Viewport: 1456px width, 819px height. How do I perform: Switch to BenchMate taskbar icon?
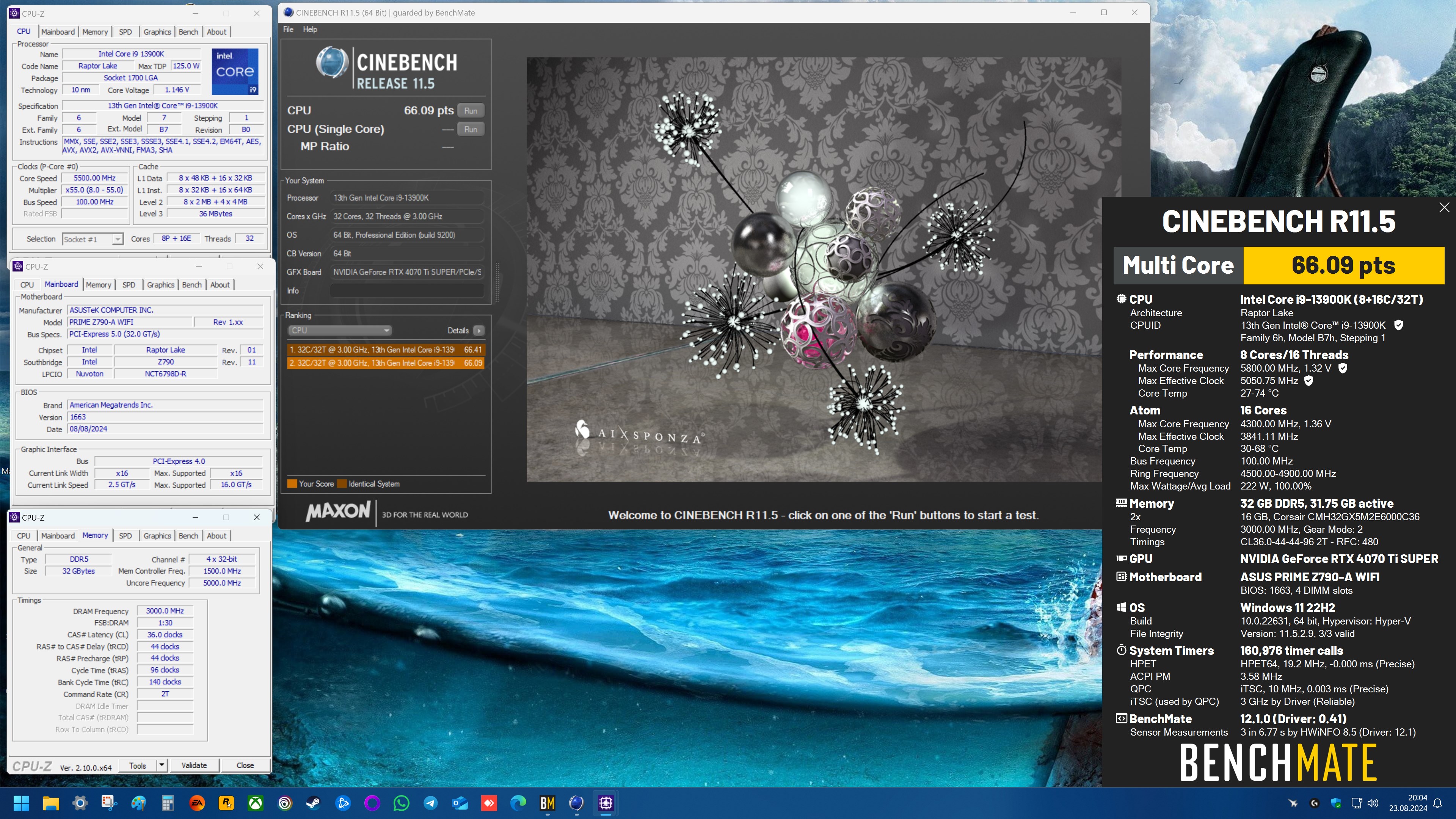[548, 803]
